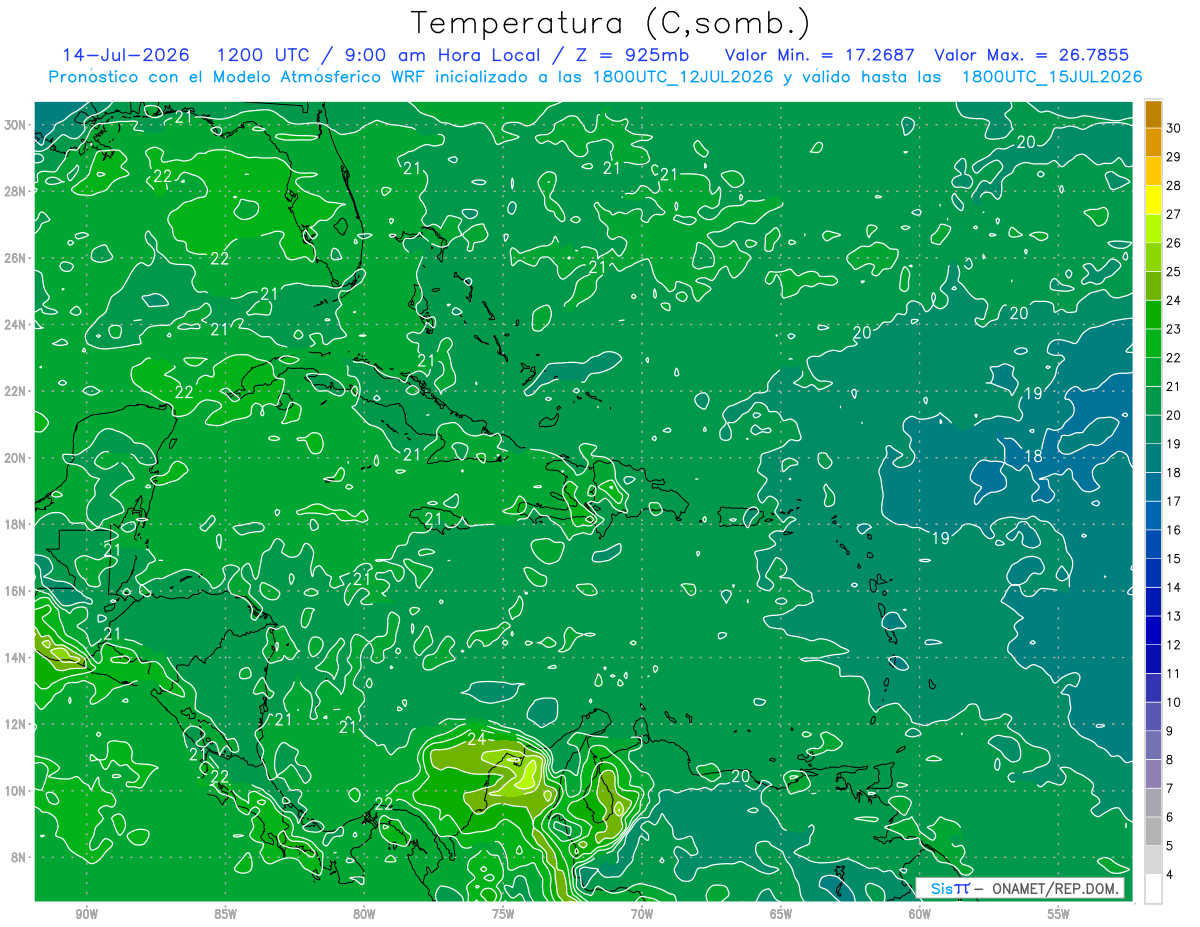The height and width of the screenshot is (927, 1200).
Task: Click the colorbar scale label "25"
Action: coord(1174,271)
